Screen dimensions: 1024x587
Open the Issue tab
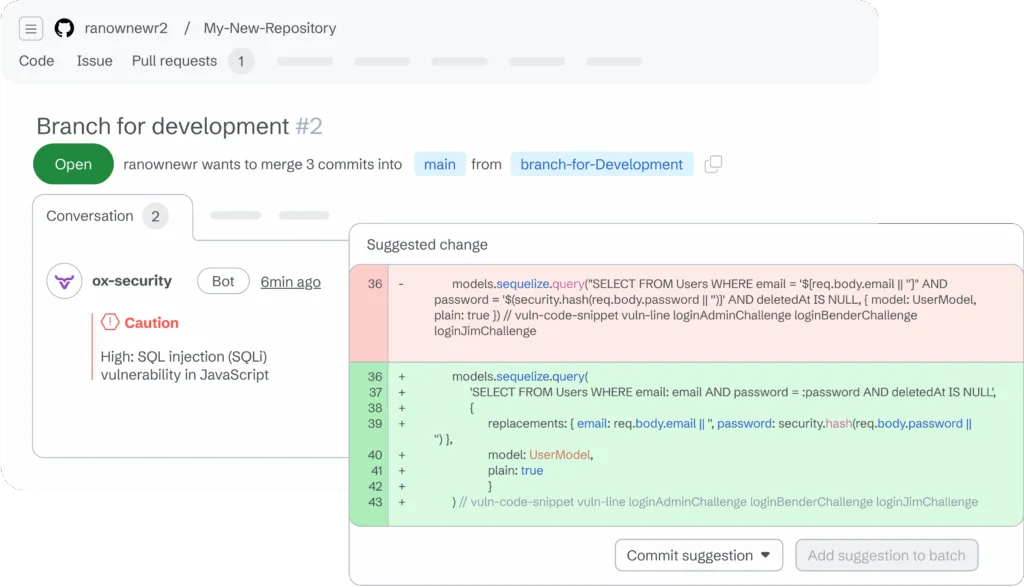tap(95, 61)
